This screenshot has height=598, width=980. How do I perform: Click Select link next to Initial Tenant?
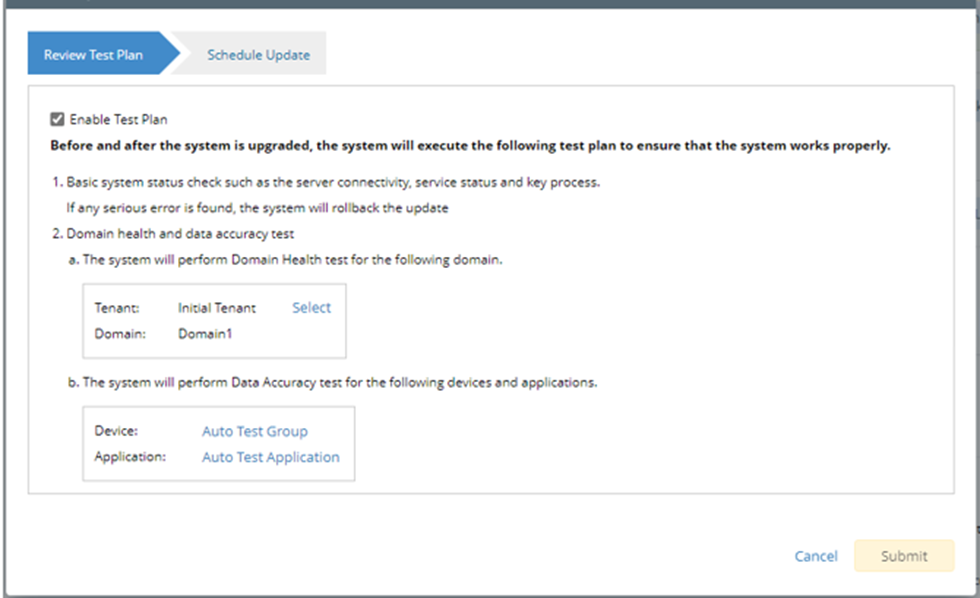point(311,308)
